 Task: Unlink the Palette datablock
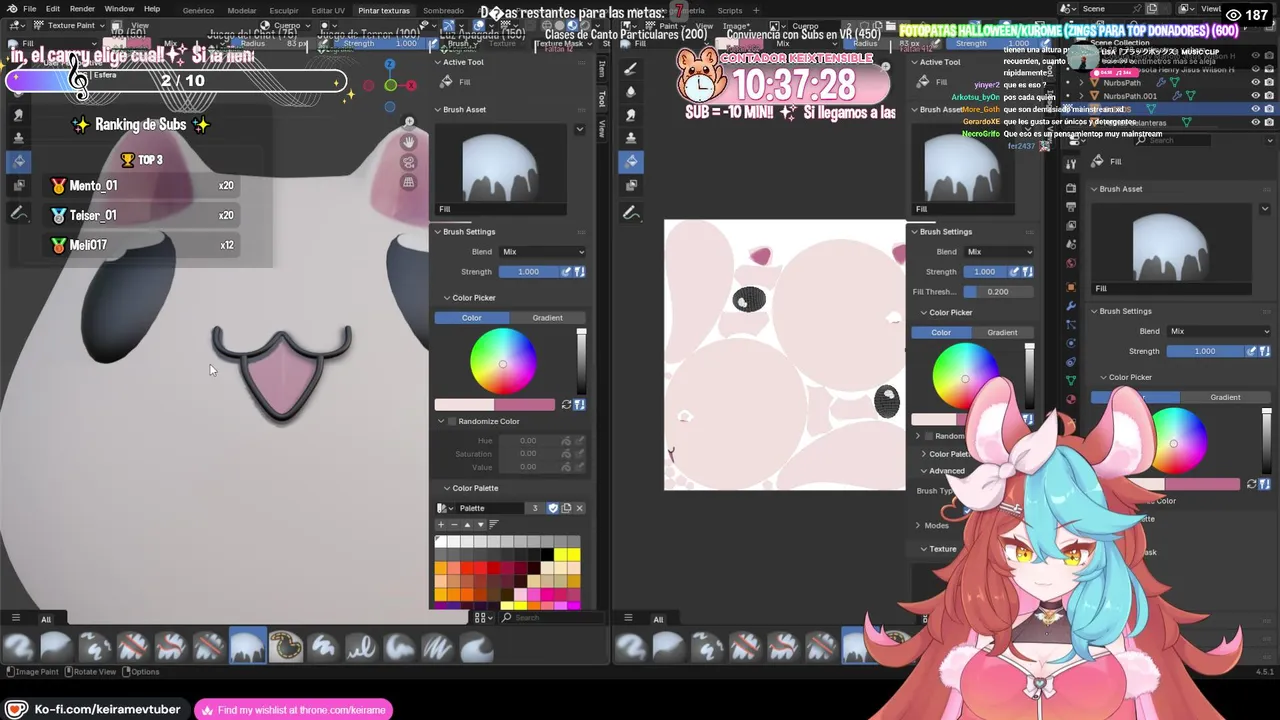coord(579,508)
